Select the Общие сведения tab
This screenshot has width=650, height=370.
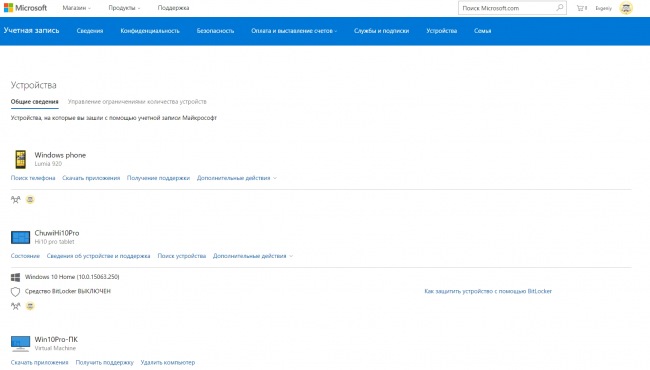pos(34,102)
